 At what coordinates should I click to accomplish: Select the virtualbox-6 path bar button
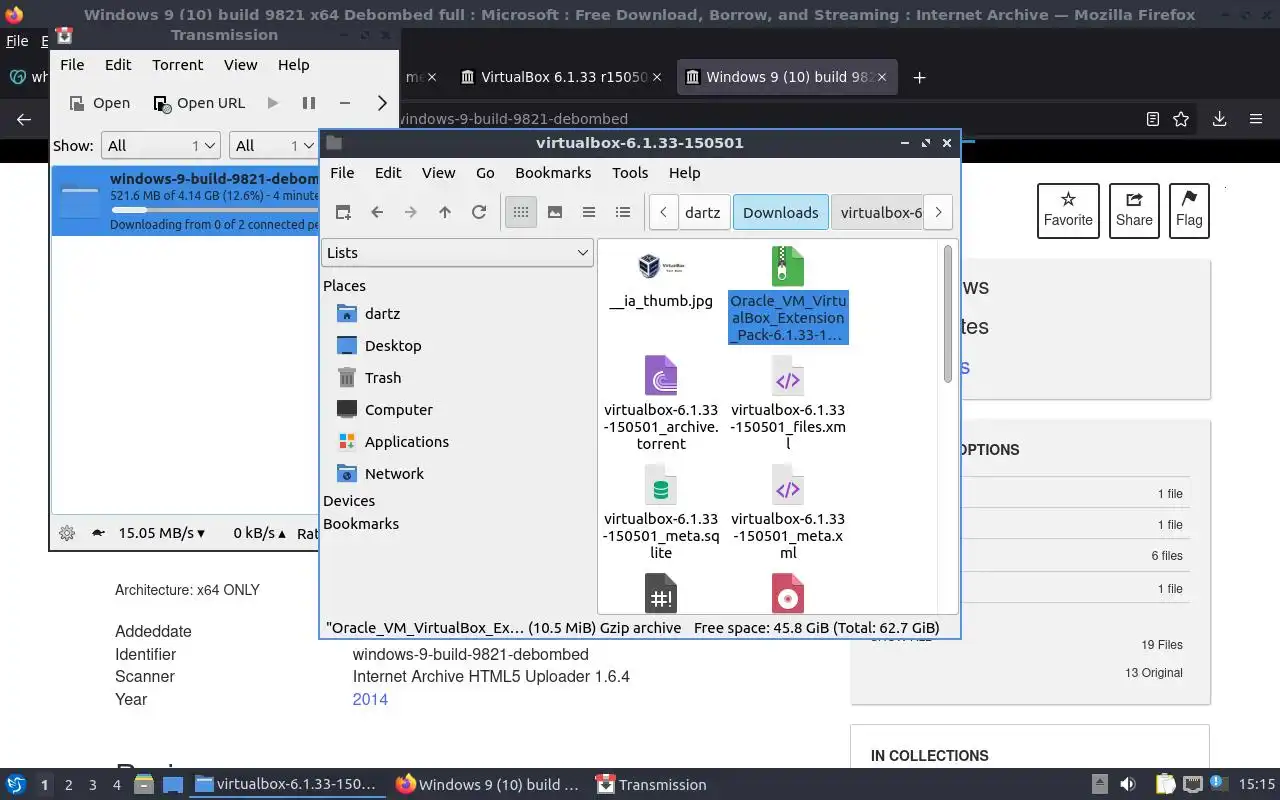point(876,212)
